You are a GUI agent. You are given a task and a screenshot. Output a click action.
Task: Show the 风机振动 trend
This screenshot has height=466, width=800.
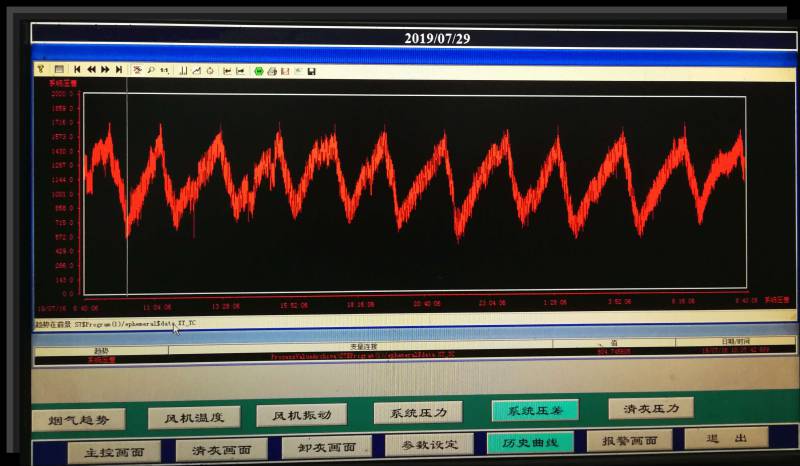point(301,415)
